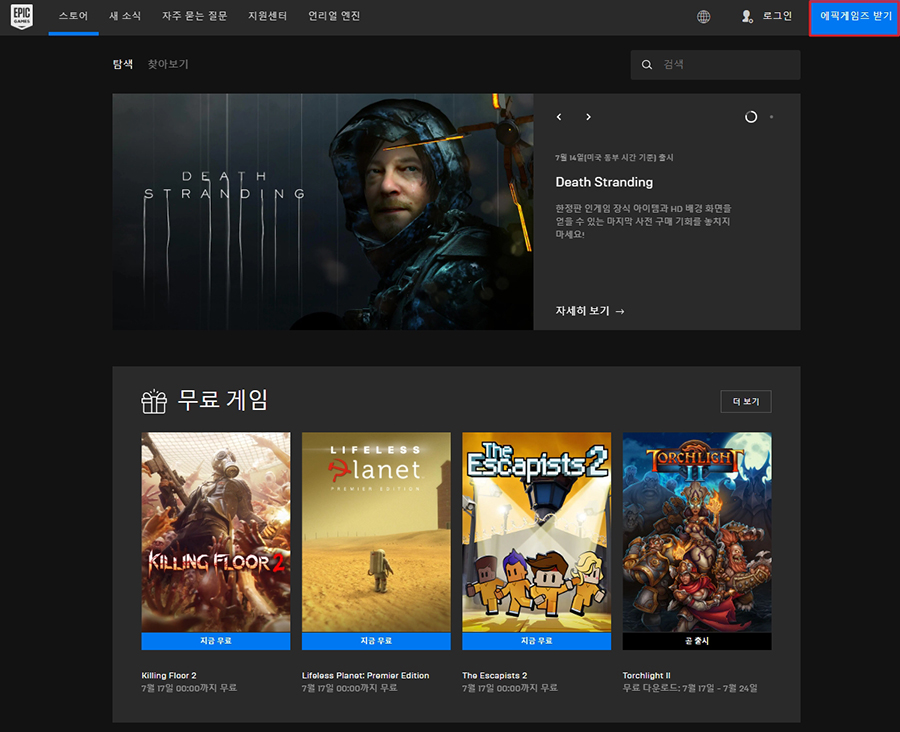Click the Epic Games logo
900x732 pixels.
[22, 16]
